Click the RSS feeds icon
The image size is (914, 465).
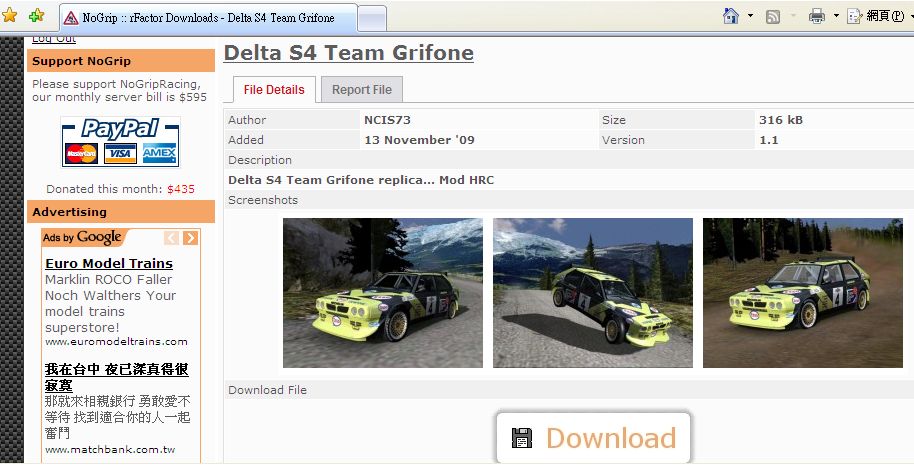coord(773,16)
